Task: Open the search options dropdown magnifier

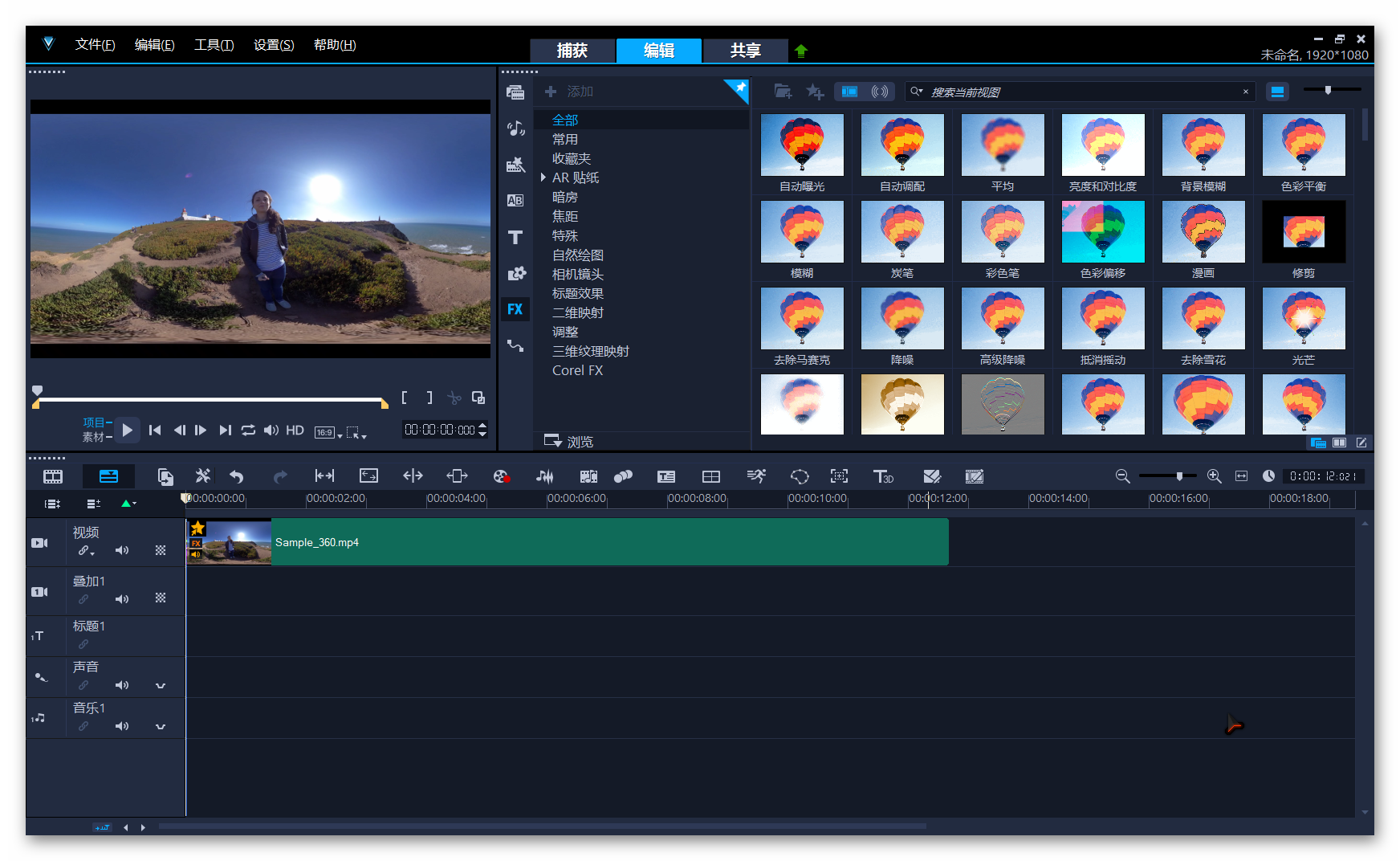Action: pyautogui.click(x=916, y=92)
